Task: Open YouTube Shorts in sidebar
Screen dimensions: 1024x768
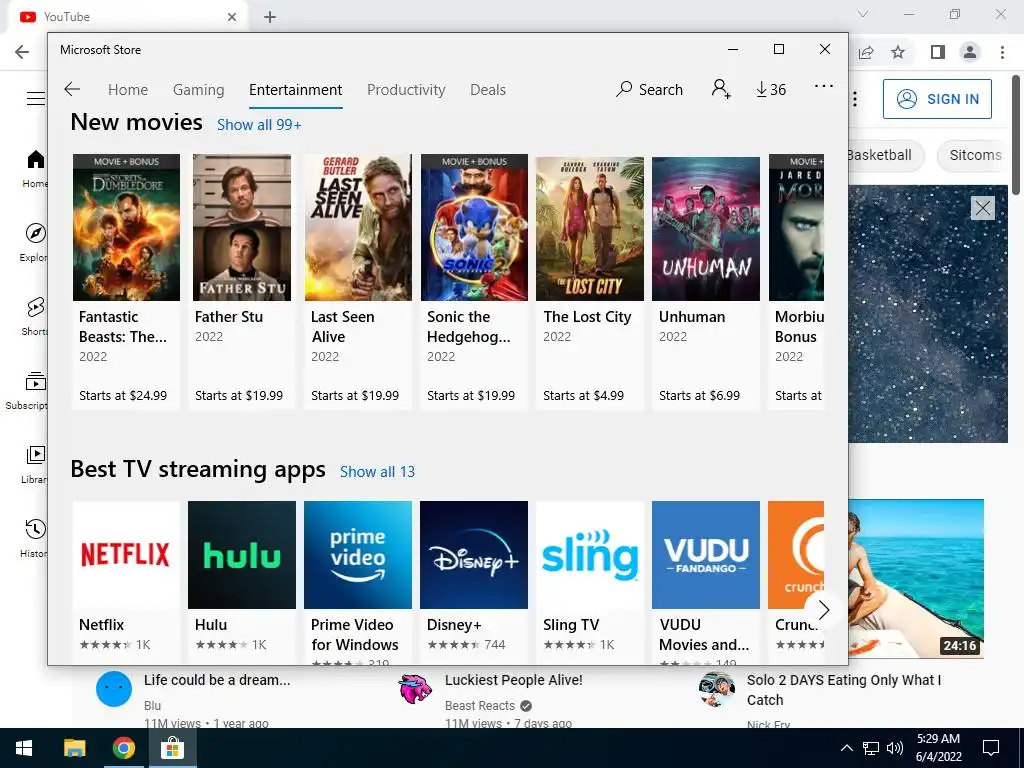Action: (x=35, y=316)
